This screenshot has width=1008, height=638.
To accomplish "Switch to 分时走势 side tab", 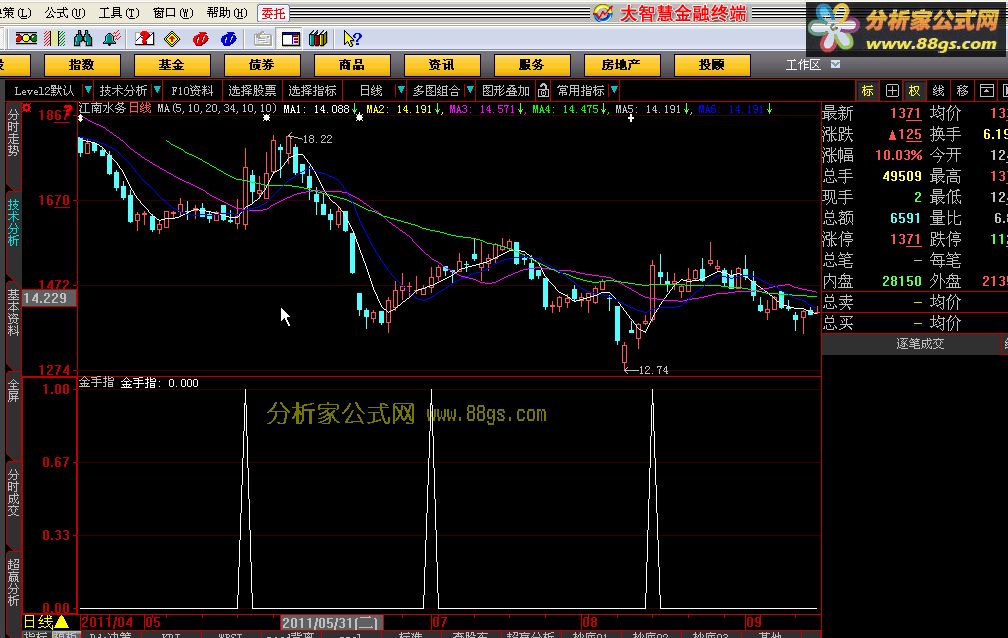I will point(14,132).
